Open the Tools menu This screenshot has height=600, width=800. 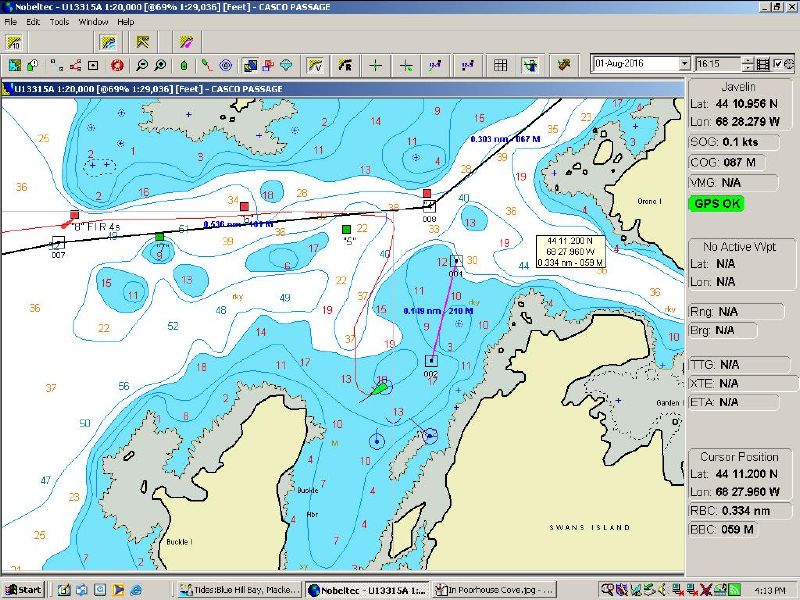click(x=59, y=21)
